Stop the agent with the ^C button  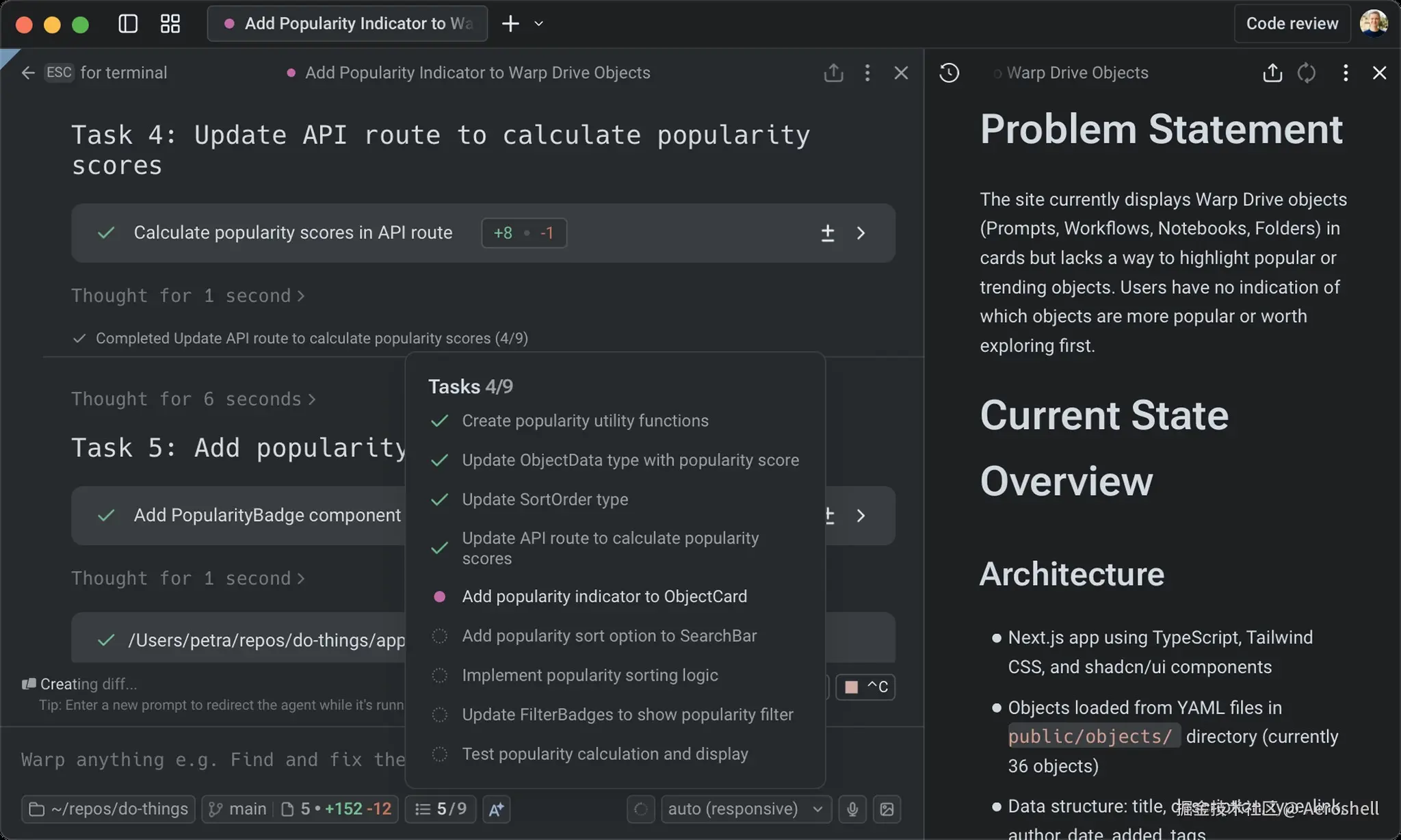[x=865, y=687]
